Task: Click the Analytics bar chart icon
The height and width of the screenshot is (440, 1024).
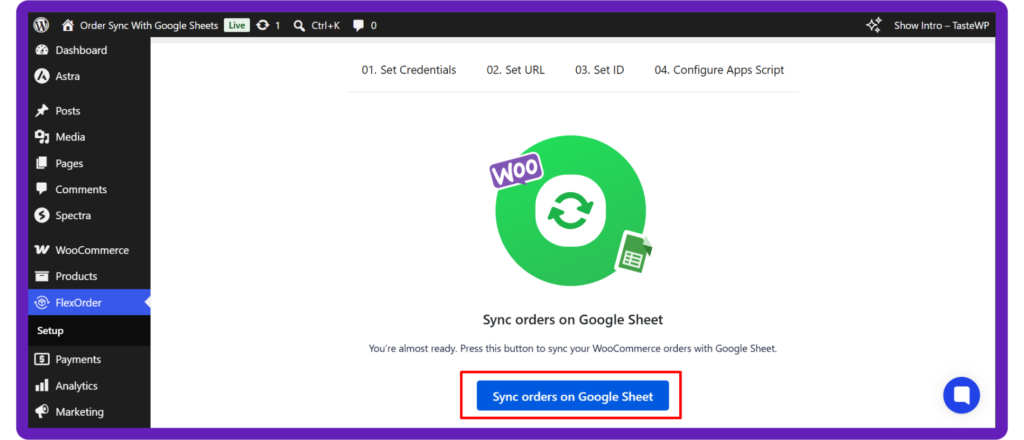Action: tap(42, 386)
